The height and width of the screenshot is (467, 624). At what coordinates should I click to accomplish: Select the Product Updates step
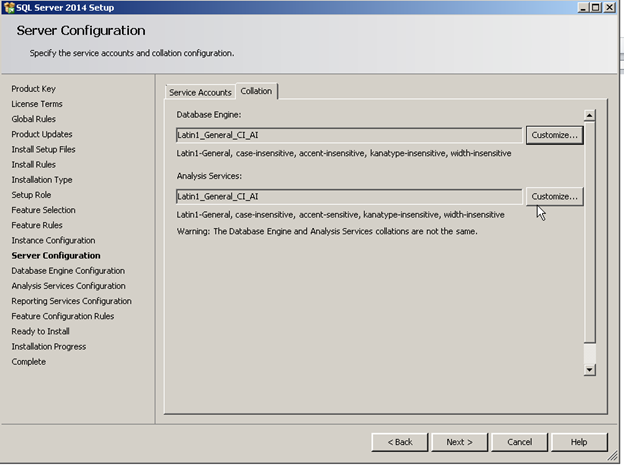coord(42,134)
